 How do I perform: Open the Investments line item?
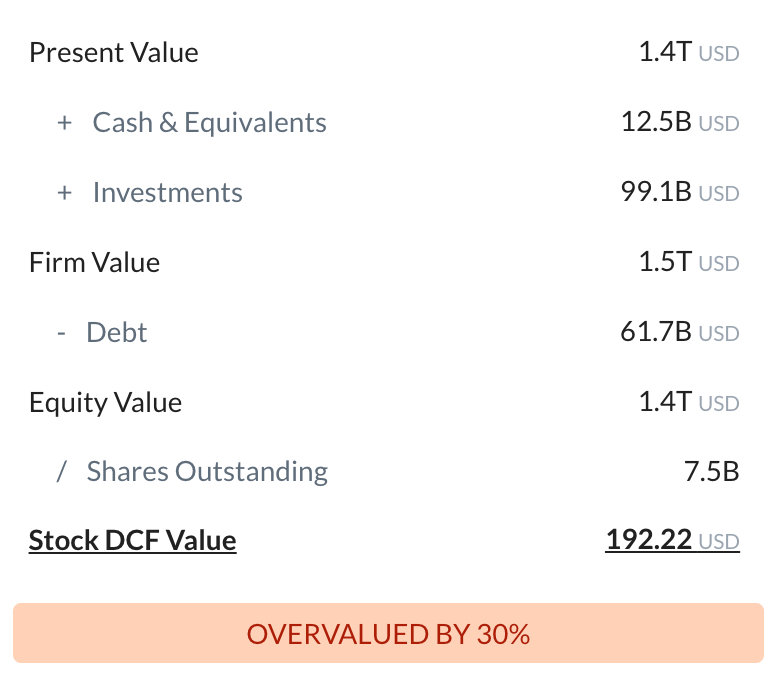click(167, 192)
